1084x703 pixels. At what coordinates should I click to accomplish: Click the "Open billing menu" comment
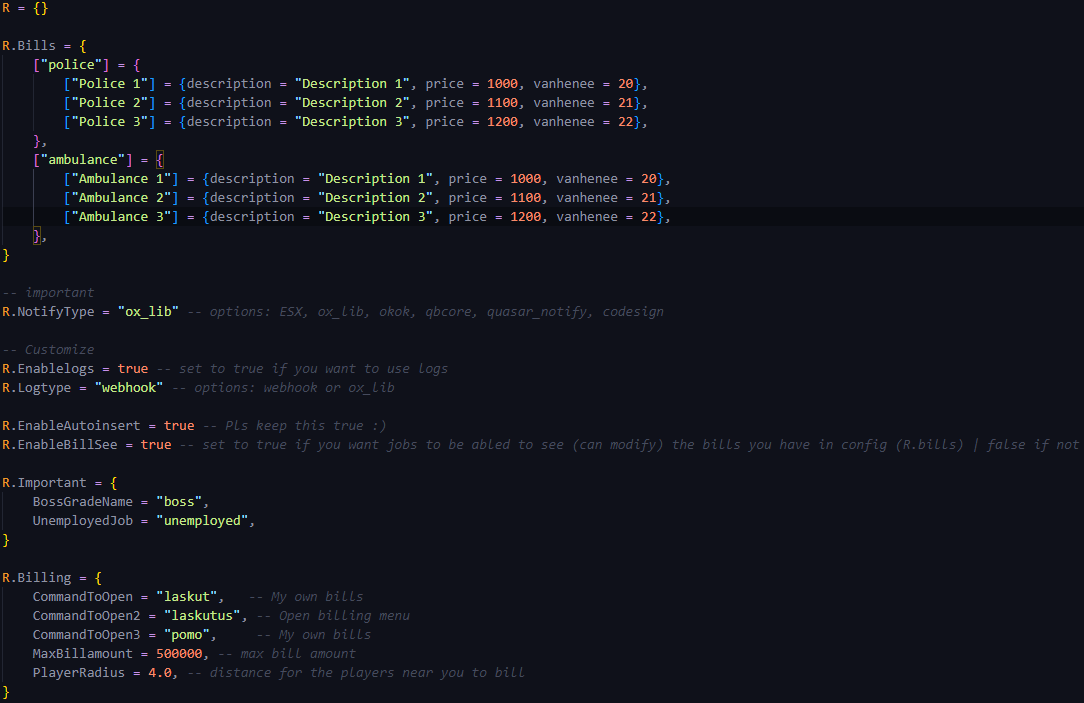[x=333, y=616]
